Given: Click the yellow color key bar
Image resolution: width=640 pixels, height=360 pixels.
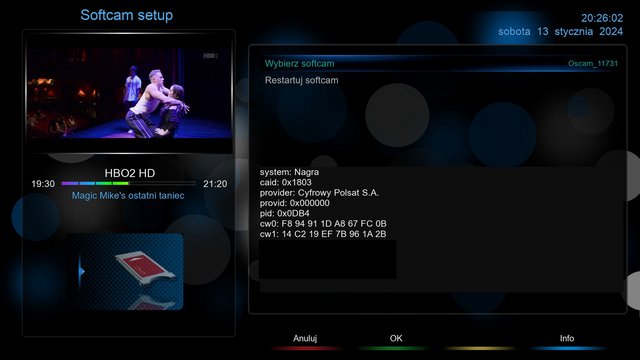Looking at the screenshot, I should (x=480, y=348).
